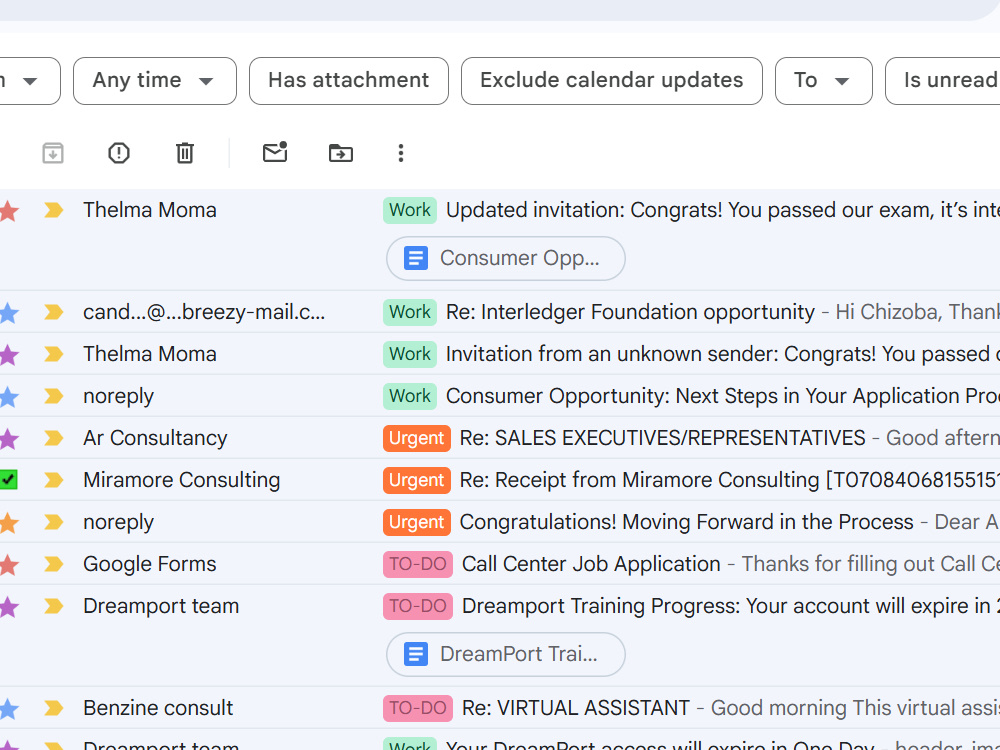
Task: Open Dreamport Training Progress email
Action: click(731, 607)
